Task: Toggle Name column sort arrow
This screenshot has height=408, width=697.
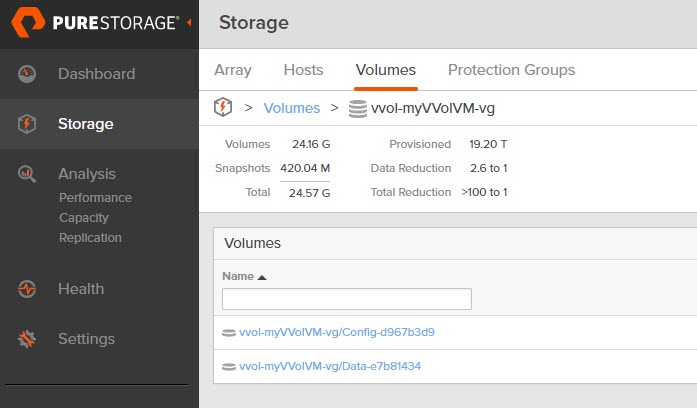Action: [262, 277]
